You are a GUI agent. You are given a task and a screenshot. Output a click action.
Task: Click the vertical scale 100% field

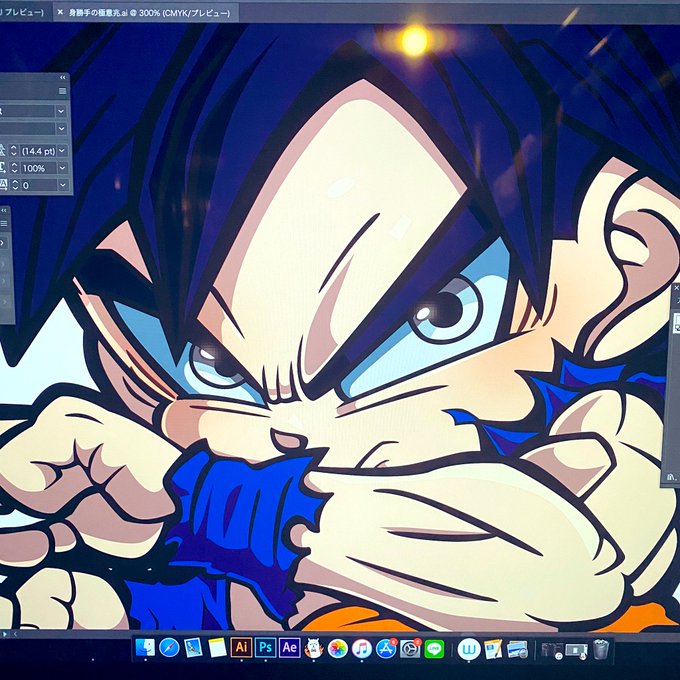[38, 168]
